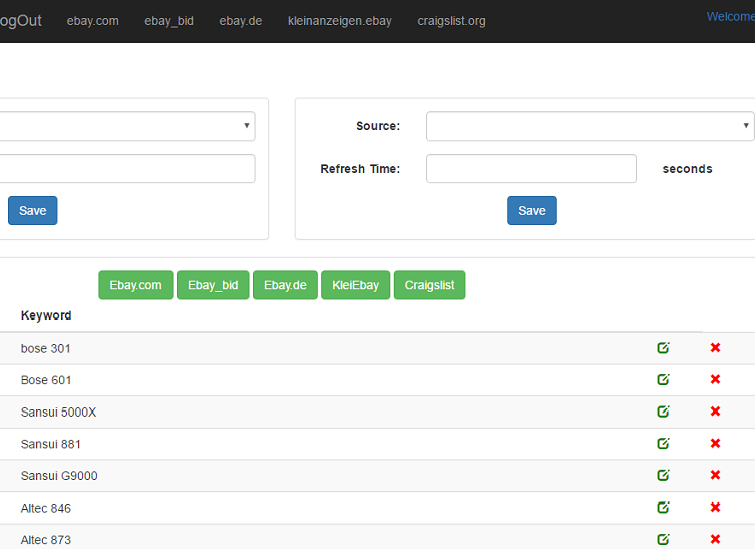The height and width of the screenshot is (549, 755).
Task: Select the 'Sansui 881' keyword text
Action: [51, 444]
